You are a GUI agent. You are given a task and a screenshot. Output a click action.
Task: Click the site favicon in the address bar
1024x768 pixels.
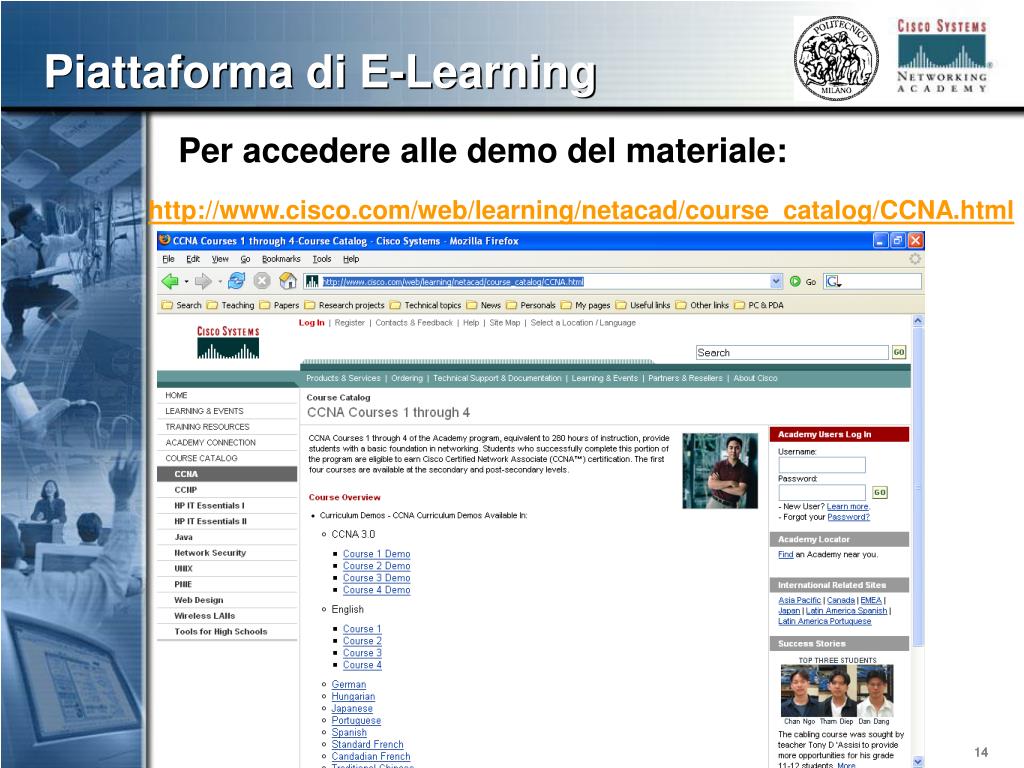click(x=312, y=281)
